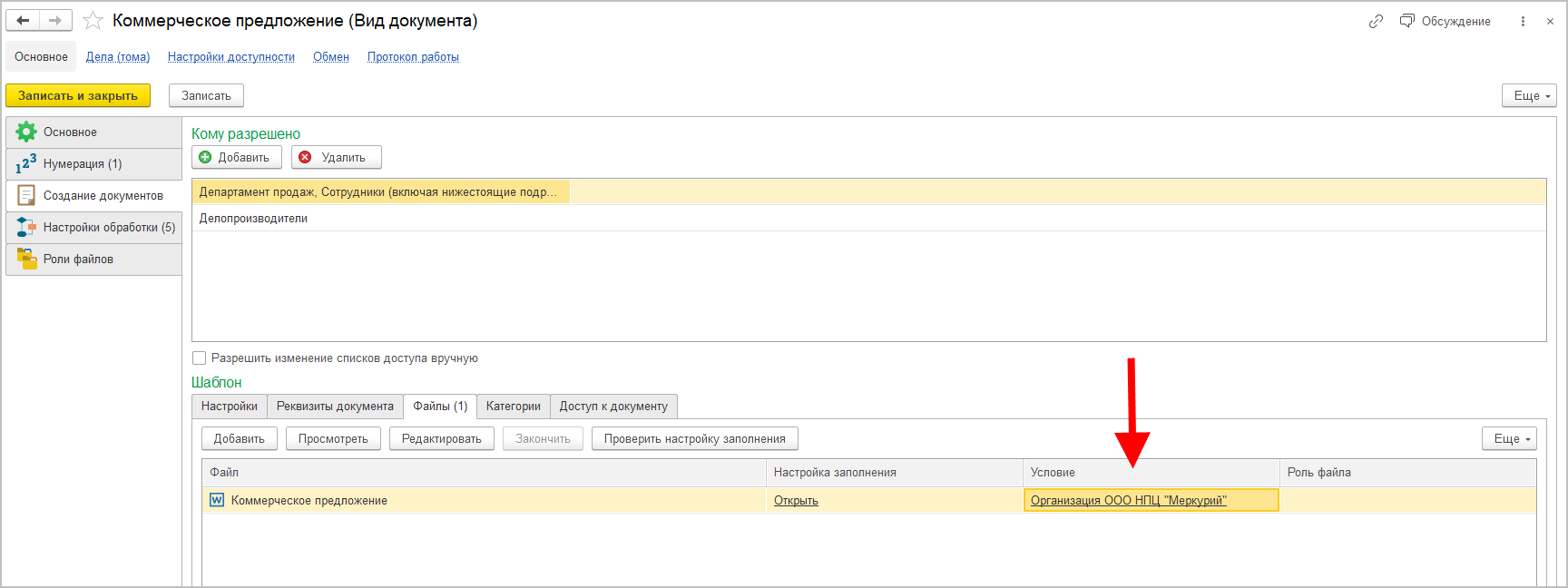The height and width of the screenshot is (588, 1568).
Task: Click the Открыть fill settings link
Action: click(796, 501)
